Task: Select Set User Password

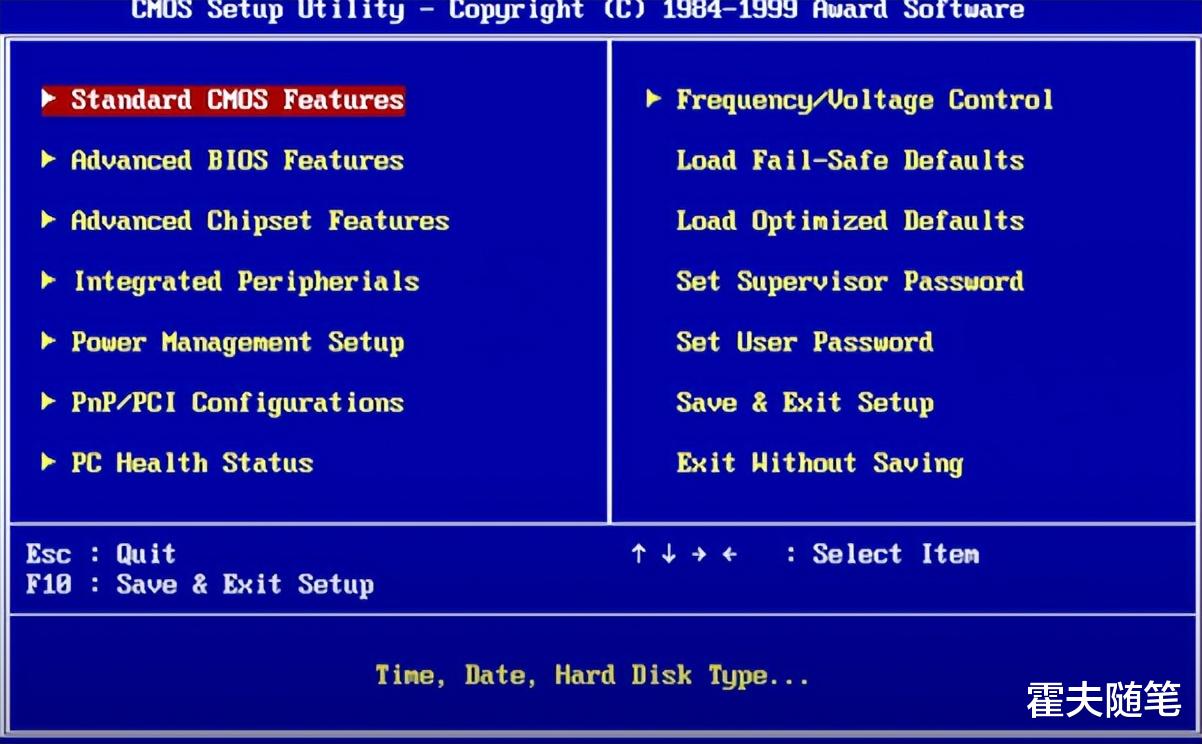Action: (x=805, y=343)
